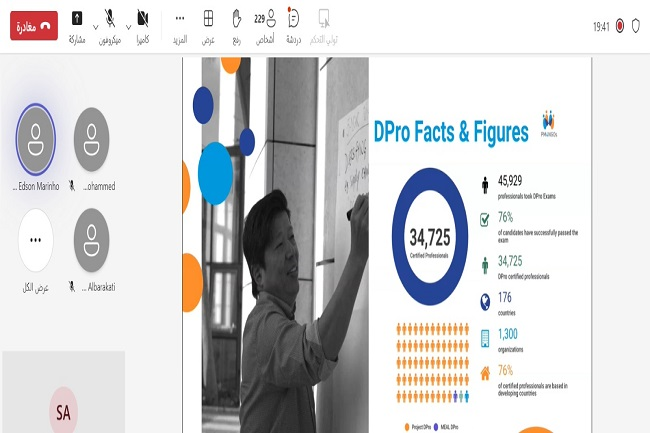Click the muted mic icon beside ...ohammed
The image size is (650, 433).
(x=72, y=186)
